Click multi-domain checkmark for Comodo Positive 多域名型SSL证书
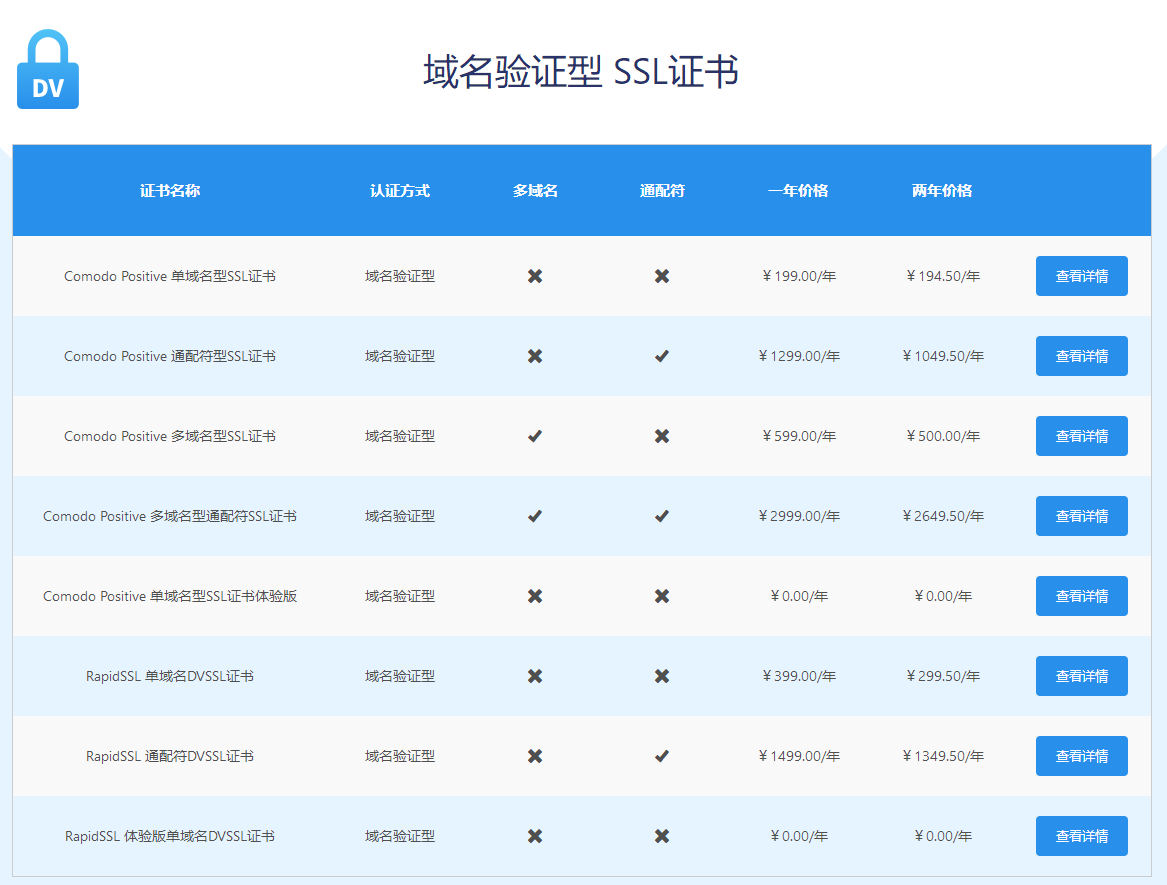This screenshot has width=1167, height=885. pos(534,436)
